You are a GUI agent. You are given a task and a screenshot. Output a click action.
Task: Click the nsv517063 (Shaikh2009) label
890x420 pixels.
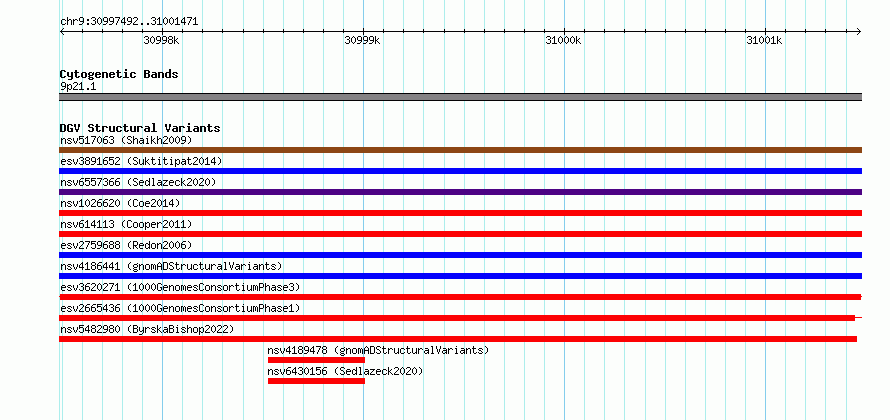(x=126, y=140)
